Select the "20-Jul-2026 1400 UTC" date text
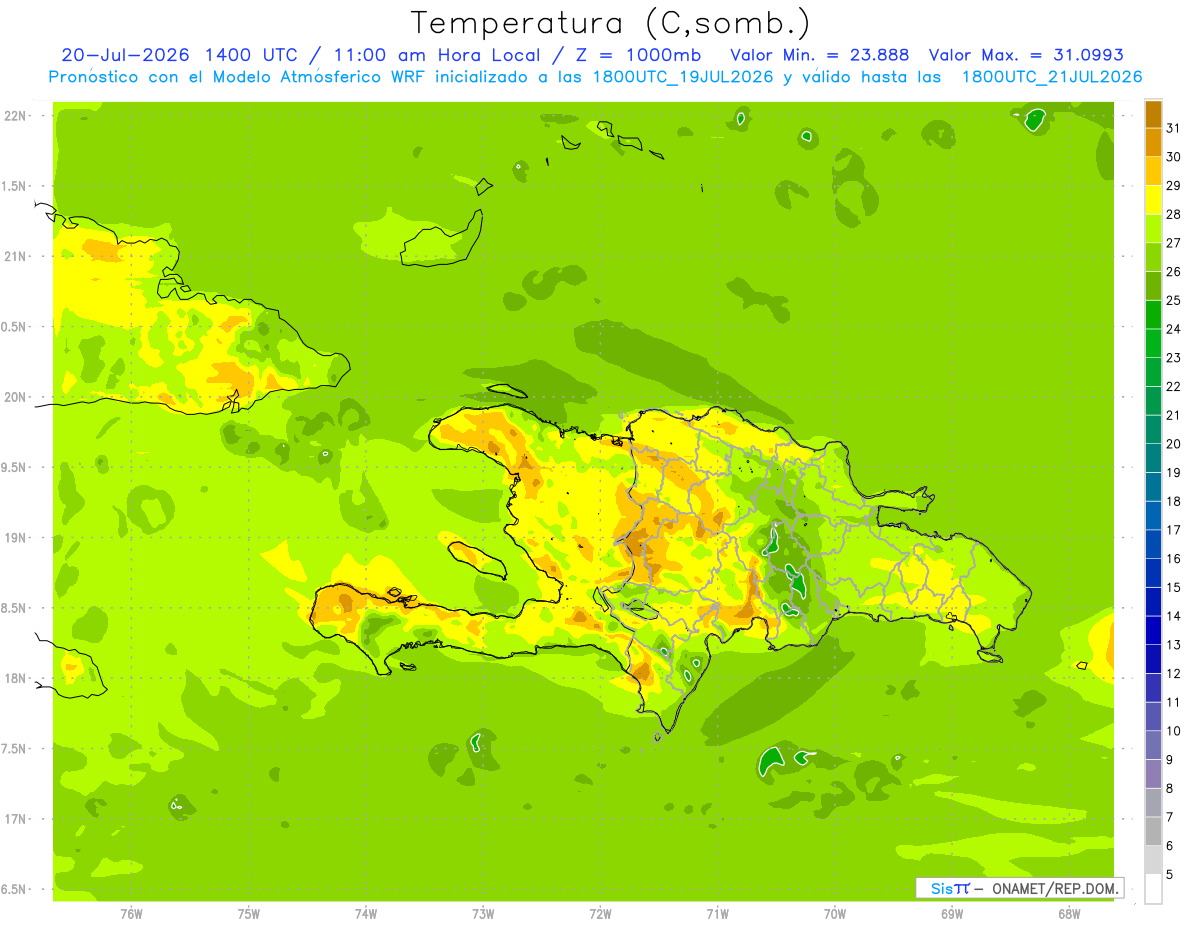The width and height of the screenshot is (1200, 927). (x=179, y=55)
